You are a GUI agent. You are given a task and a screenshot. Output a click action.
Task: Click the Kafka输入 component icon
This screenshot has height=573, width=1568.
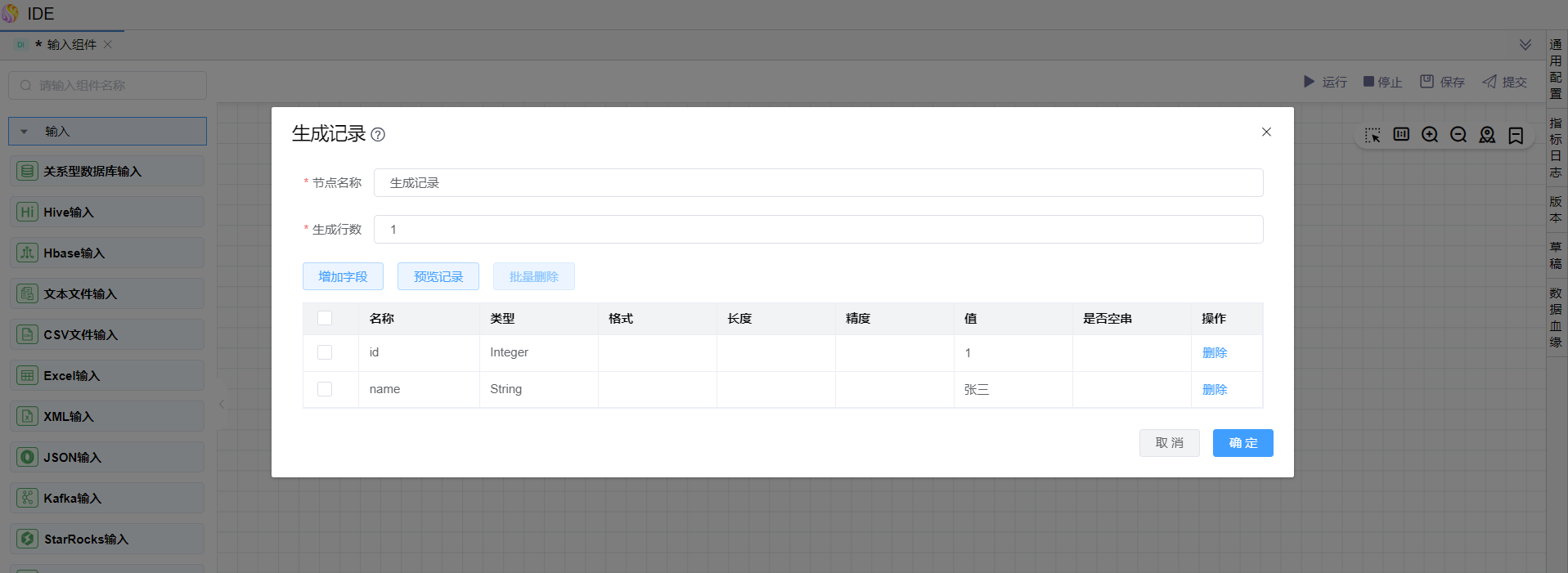click(28, 499)
